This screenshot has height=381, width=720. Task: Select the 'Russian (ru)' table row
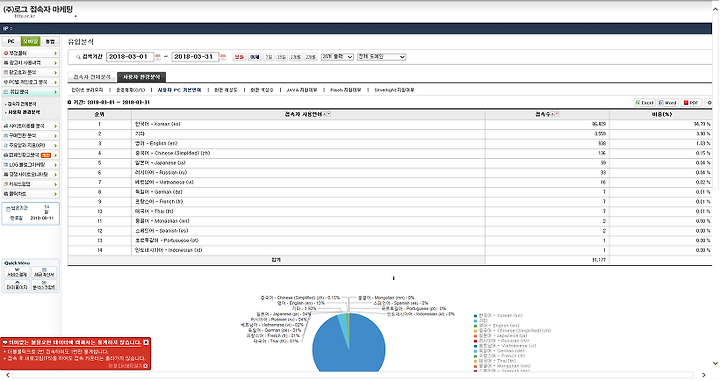click(389, 173)
